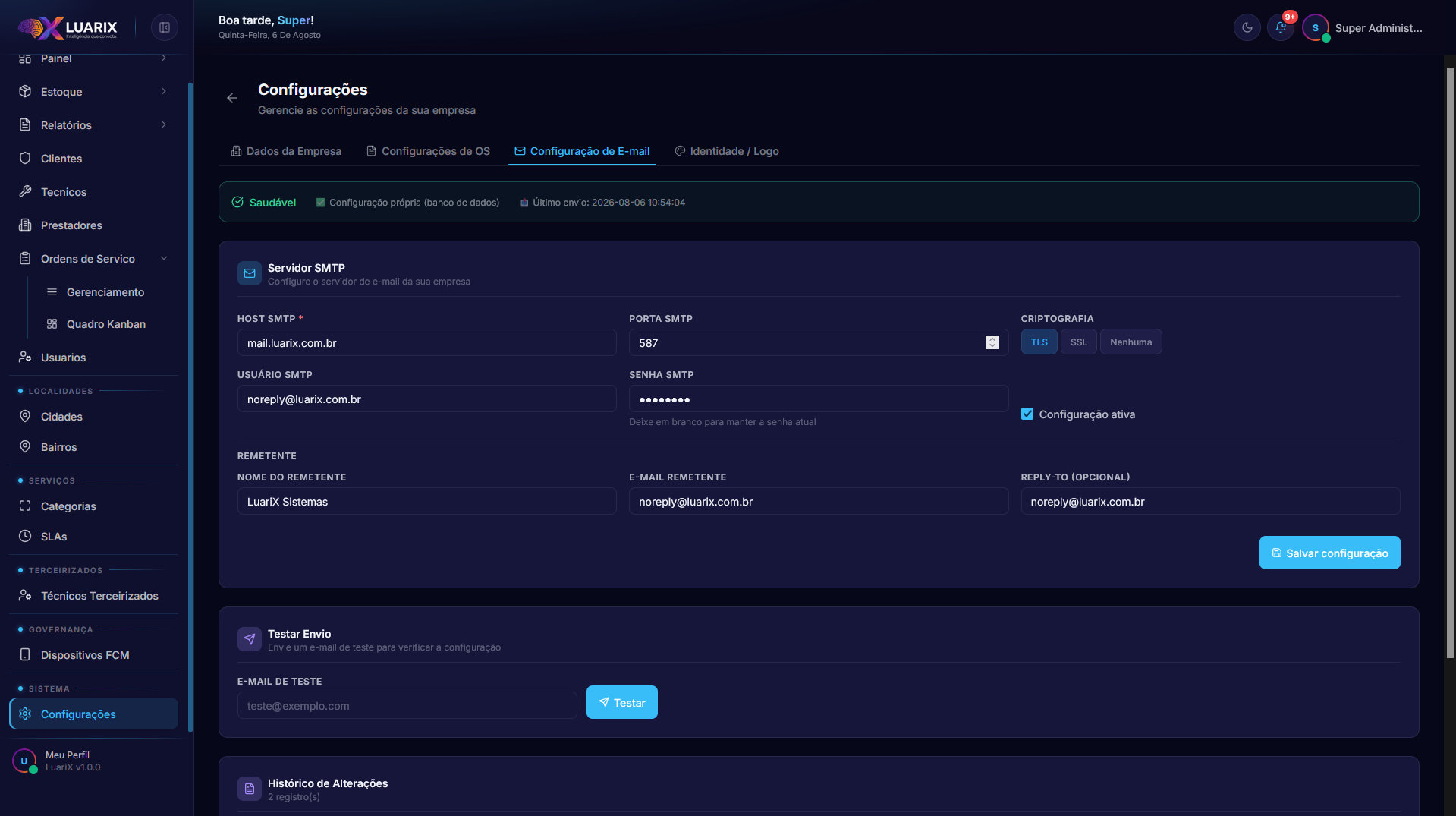
Task: Click the Usuário SMTP input field
Action: click(427, 399)
